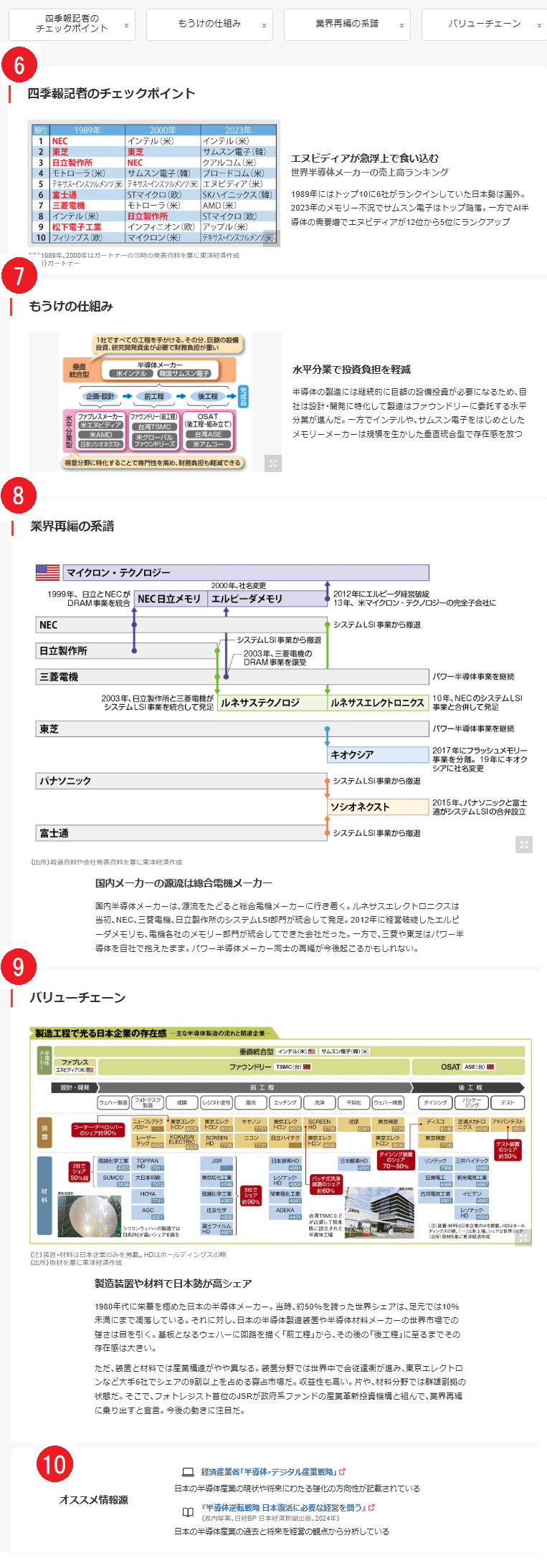Viewport: 547px width, 1568px height.
Task: Click external-link icon after 半導体・デジタル産業戦略
Action: (343, 1471)
